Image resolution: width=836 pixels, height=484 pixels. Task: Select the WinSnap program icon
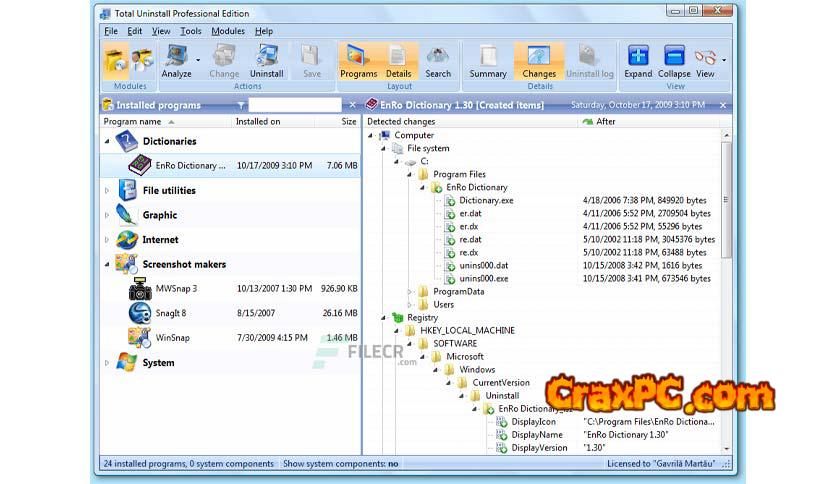[140, 337]
